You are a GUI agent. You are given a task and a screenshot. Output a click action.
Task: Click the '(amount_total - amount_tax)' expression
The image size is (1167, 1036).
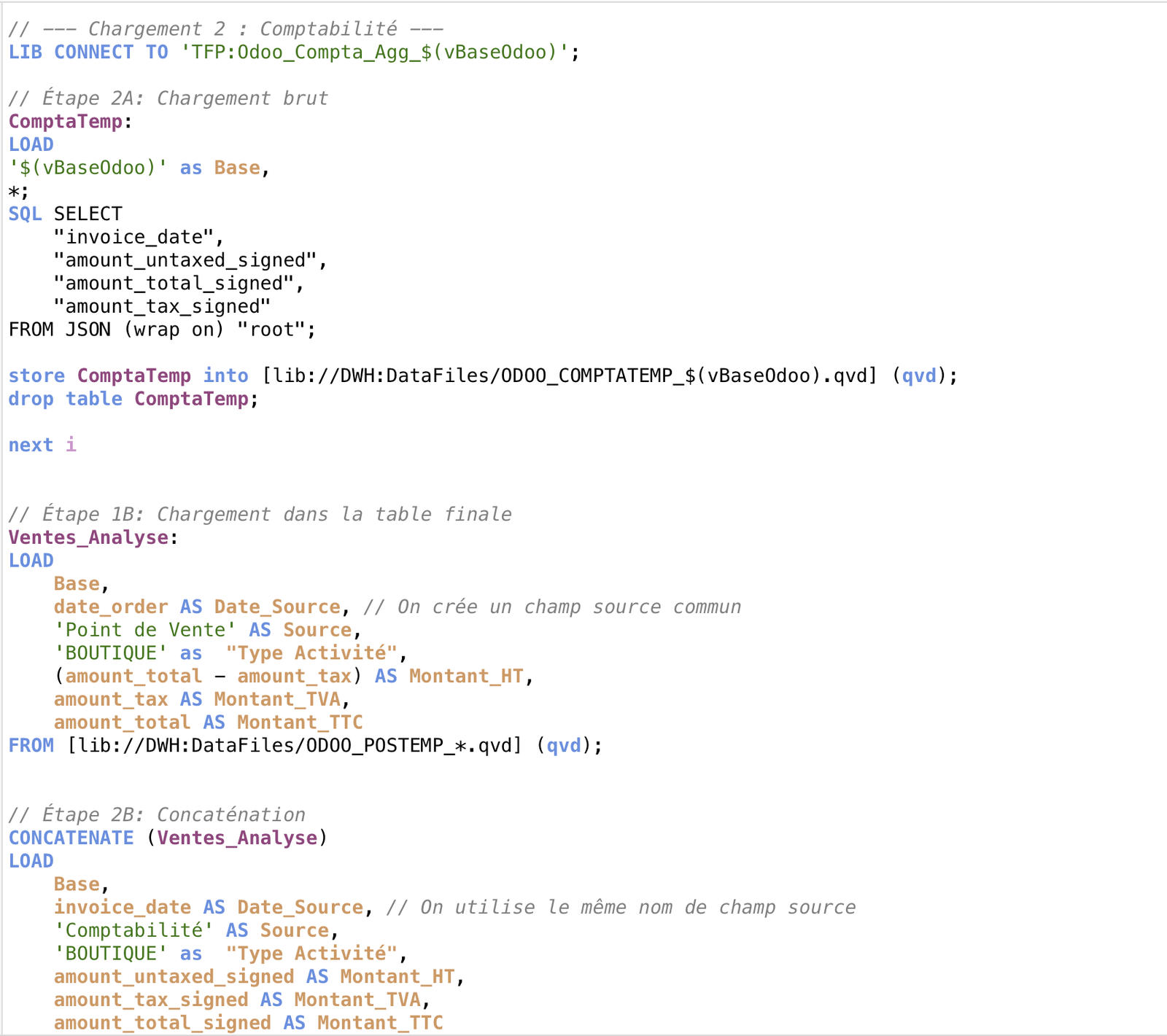pyautogui.click(x=208, y=676)
